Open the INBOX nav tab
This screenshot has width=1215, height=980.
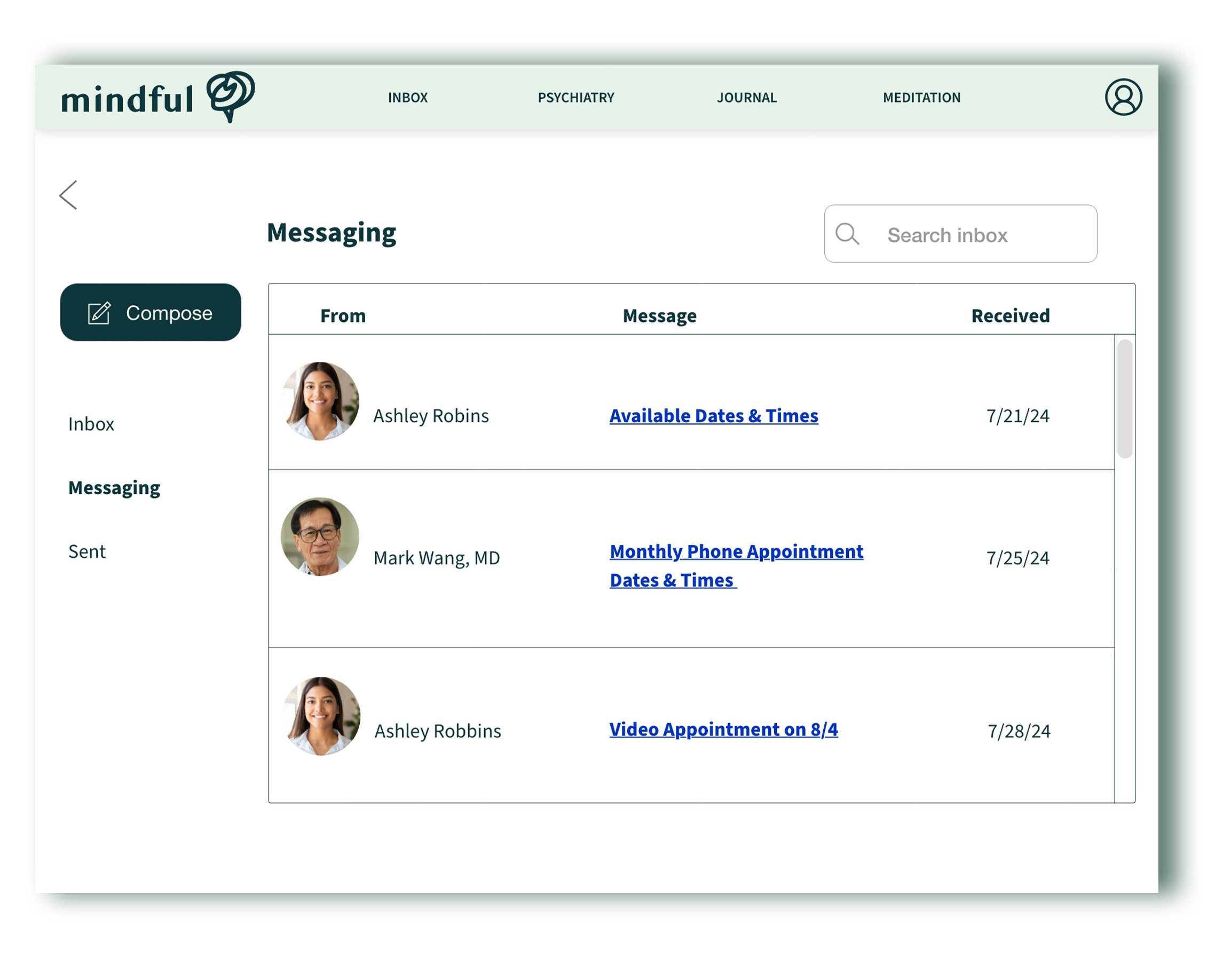point(408,98)
